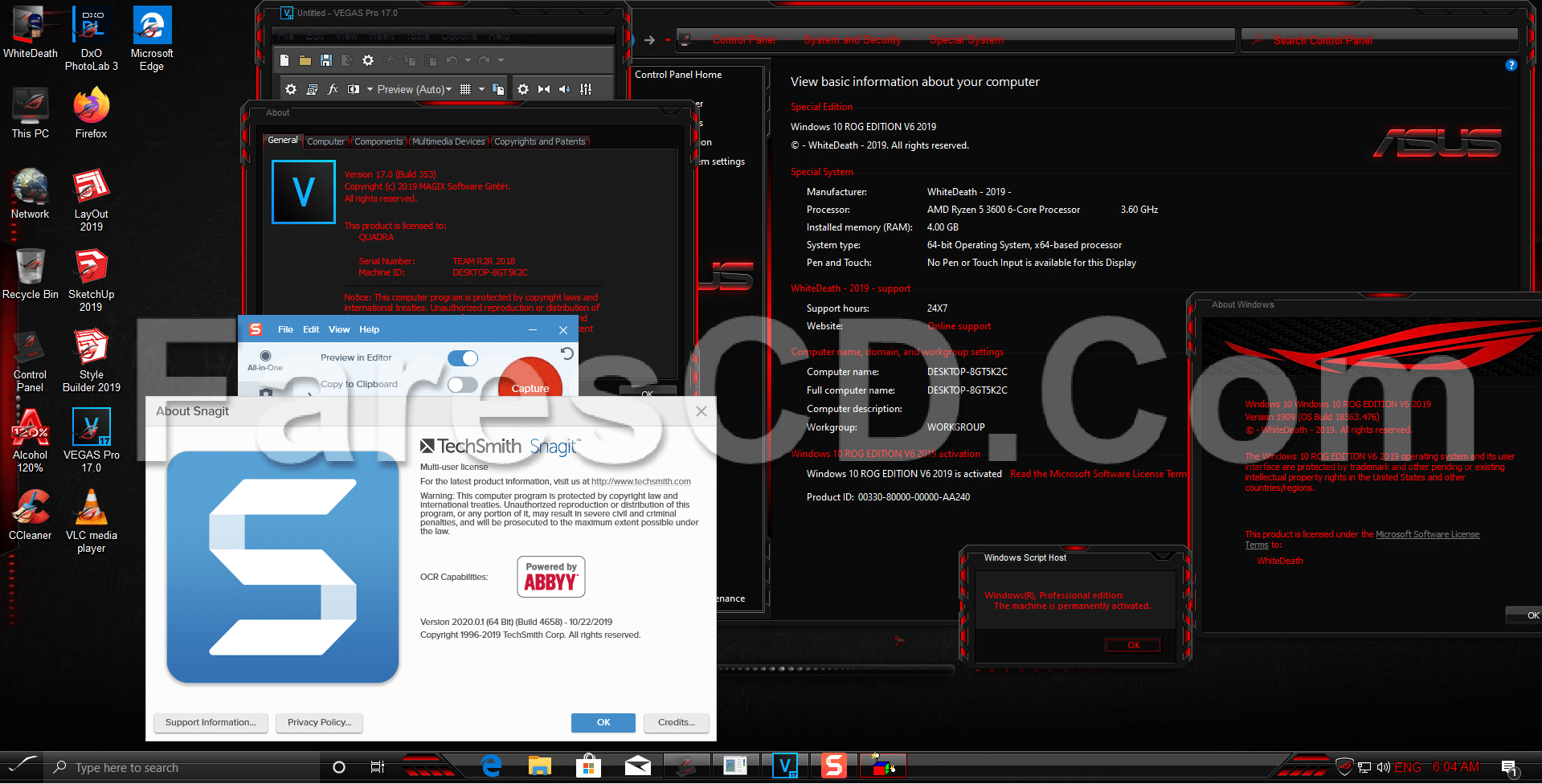Open Components tab in About dialog

click(378, 141)
